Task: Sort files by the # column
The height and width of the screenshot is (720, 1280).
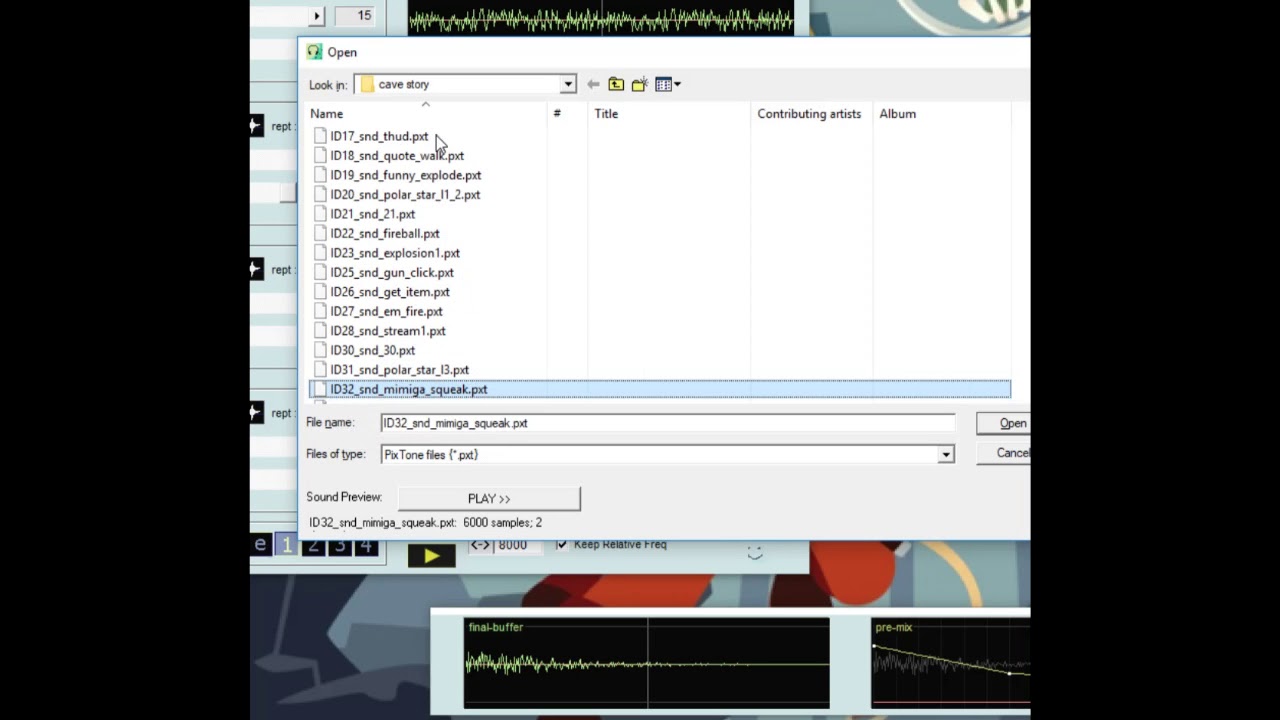Action: tap(557, 114)
